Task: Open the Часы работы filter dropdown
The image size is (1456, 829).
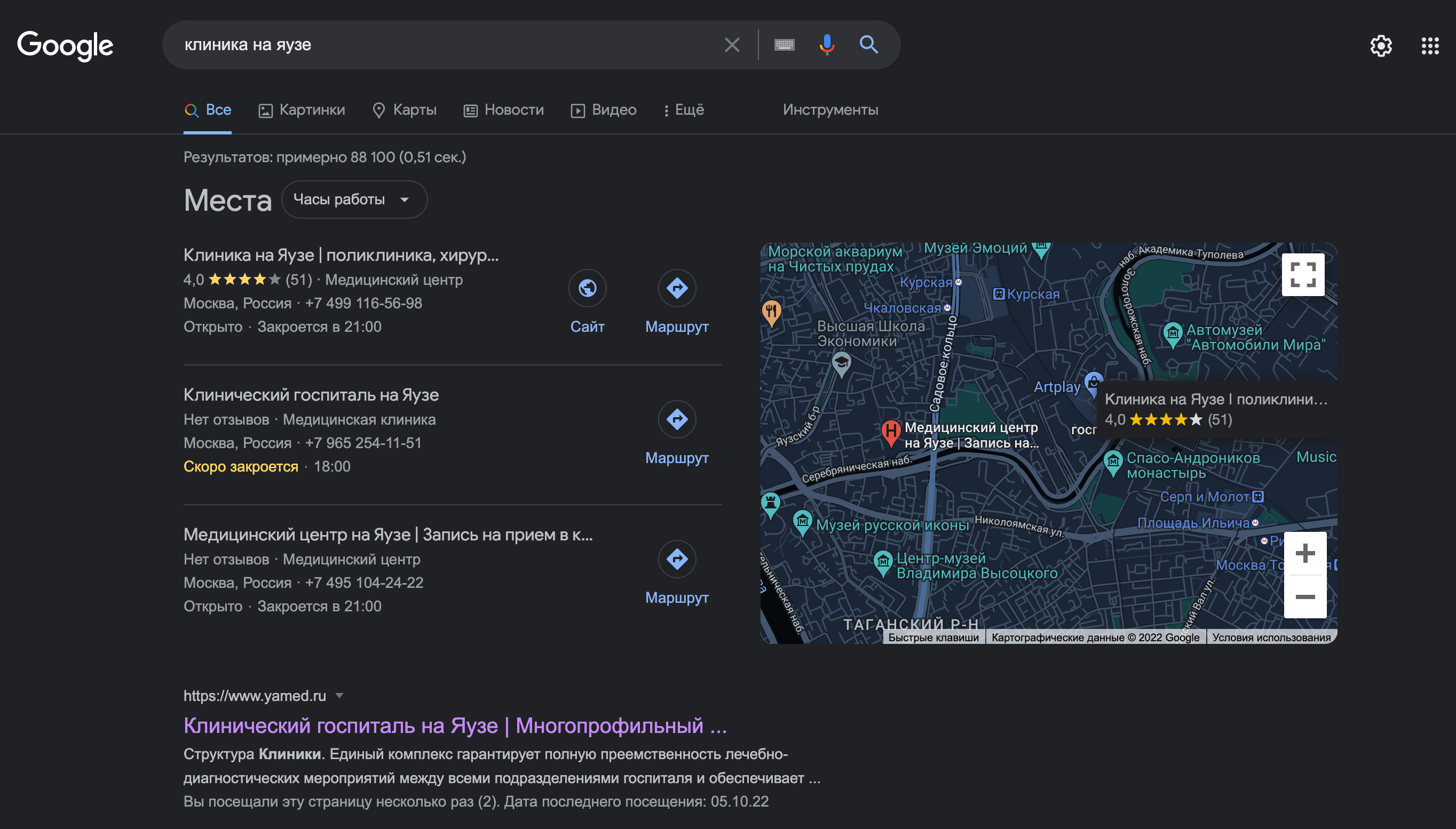Action: [x=354, y=200]
